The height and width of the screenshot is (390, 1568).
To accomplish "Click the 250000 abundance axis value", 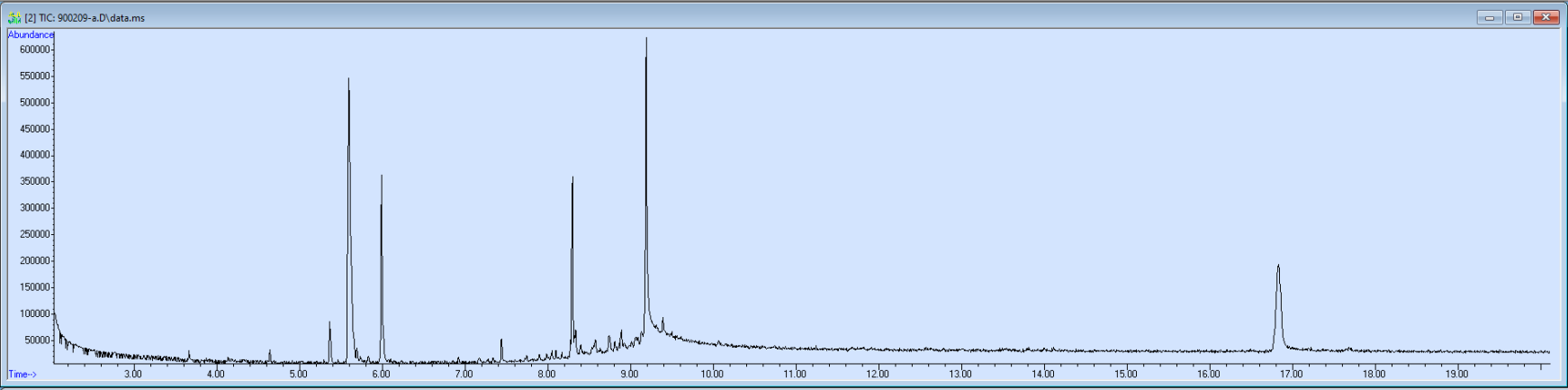I will [35, 234].
